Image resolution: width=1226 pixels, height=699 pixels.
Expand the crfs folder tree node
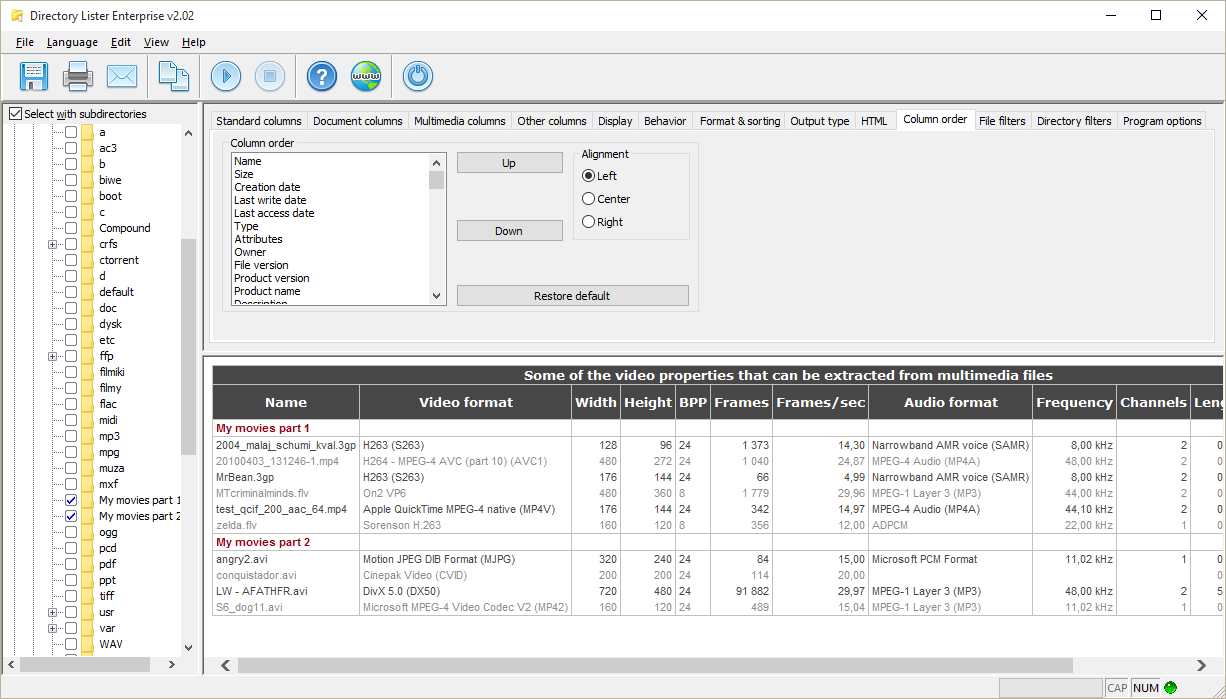[x=52, y=244]
